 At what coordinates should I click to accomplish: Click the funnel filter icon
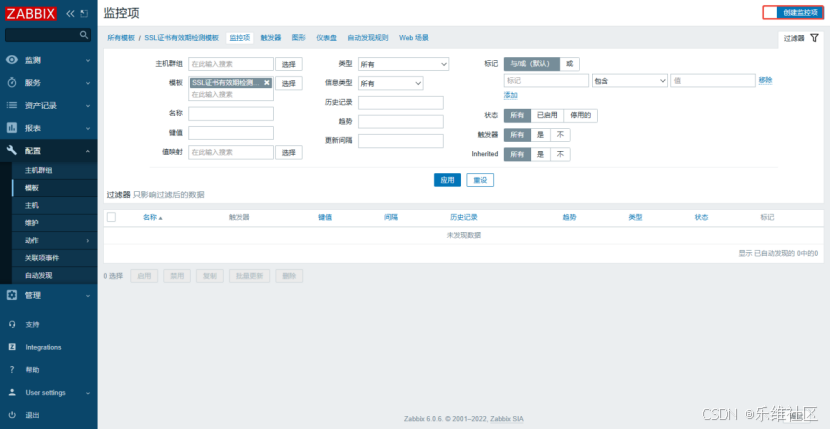(x=815, y=38)
